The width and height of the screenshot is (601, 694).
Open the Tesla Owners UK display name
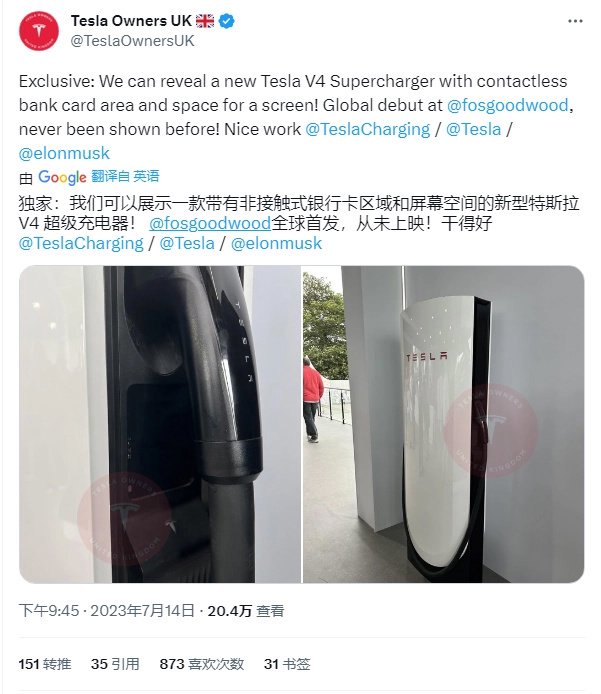[131, 21]
